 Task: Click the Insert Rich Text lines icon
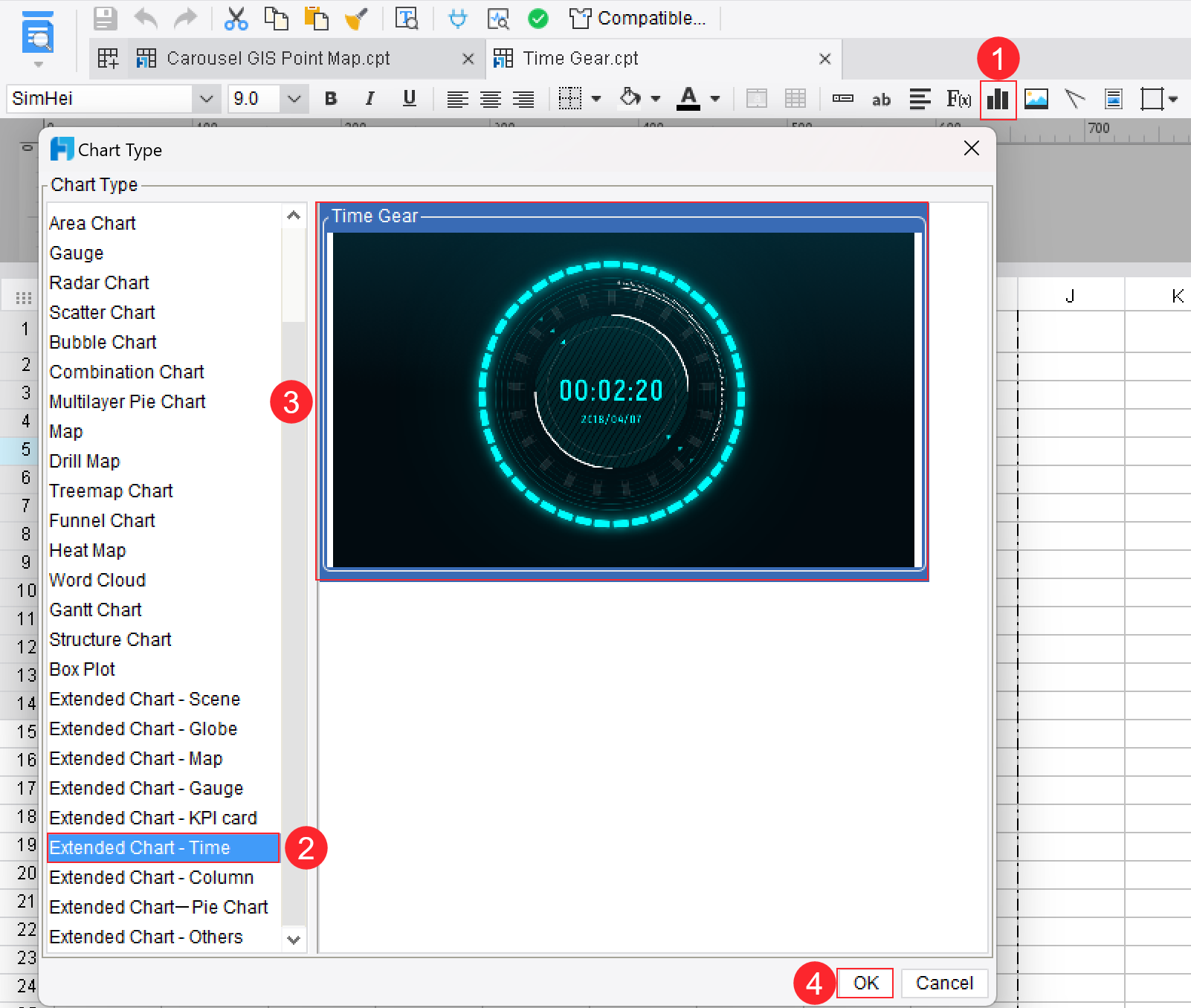pyautogui.click(x=920, y=99)
